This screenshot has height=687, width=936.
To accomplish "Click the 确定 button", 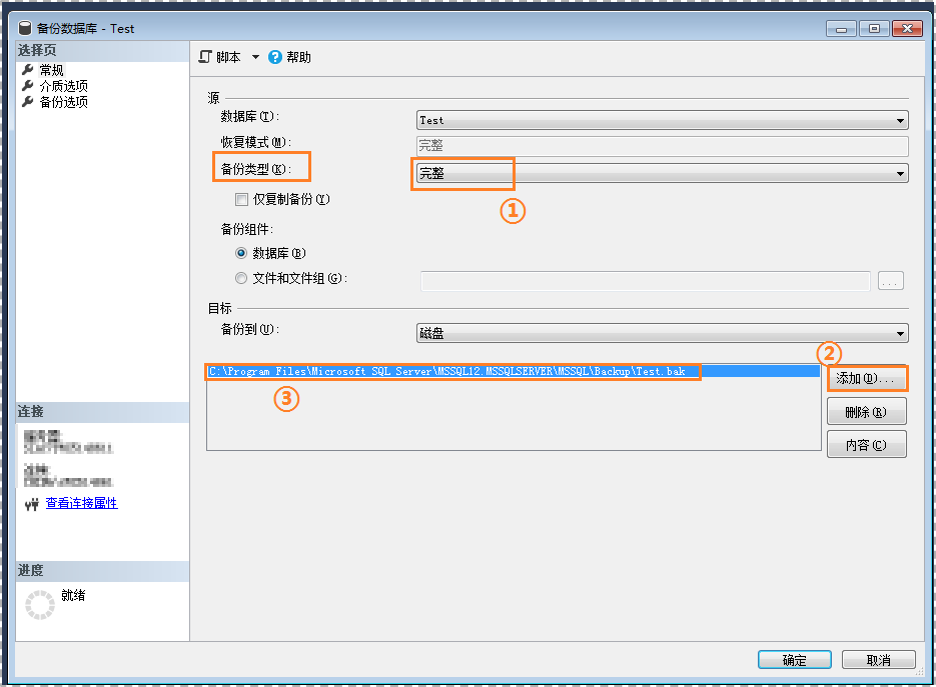I will point(795,660).
